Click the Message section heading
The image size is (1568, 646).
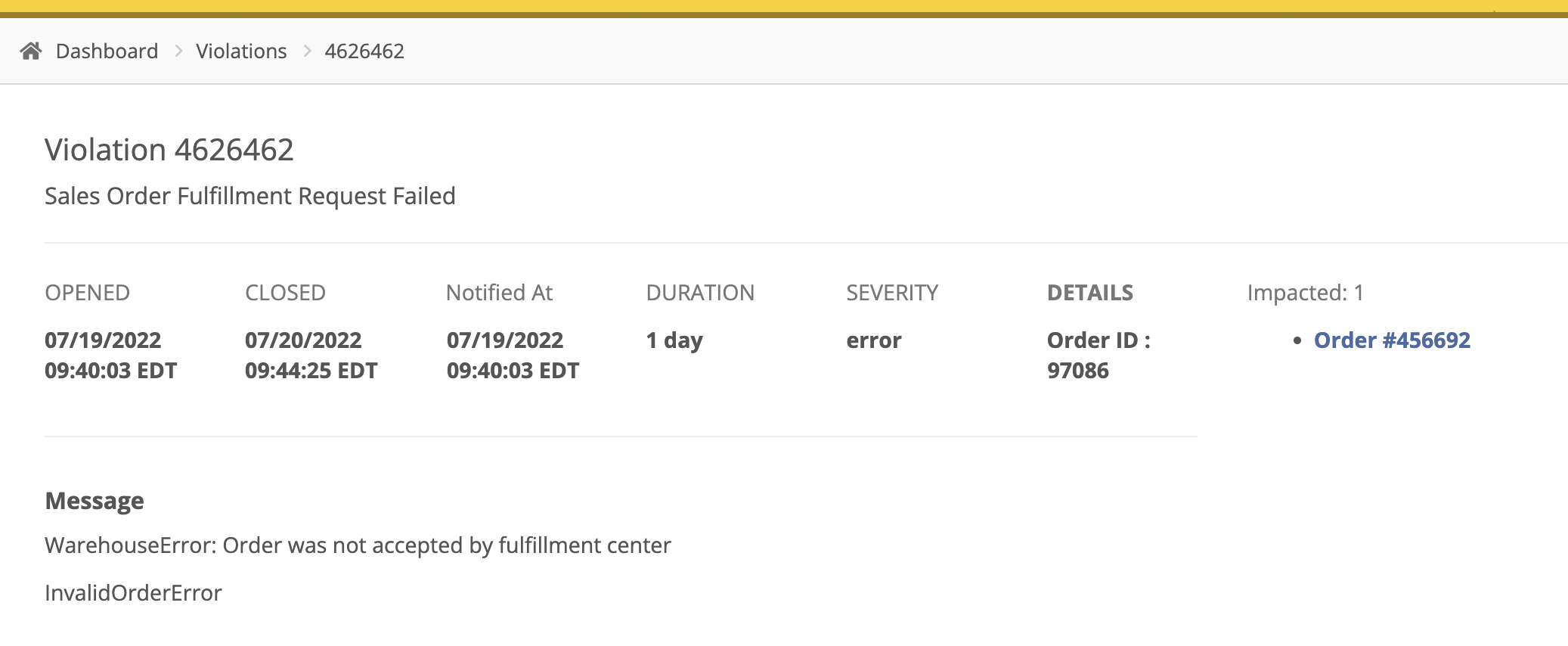(95, 501)
